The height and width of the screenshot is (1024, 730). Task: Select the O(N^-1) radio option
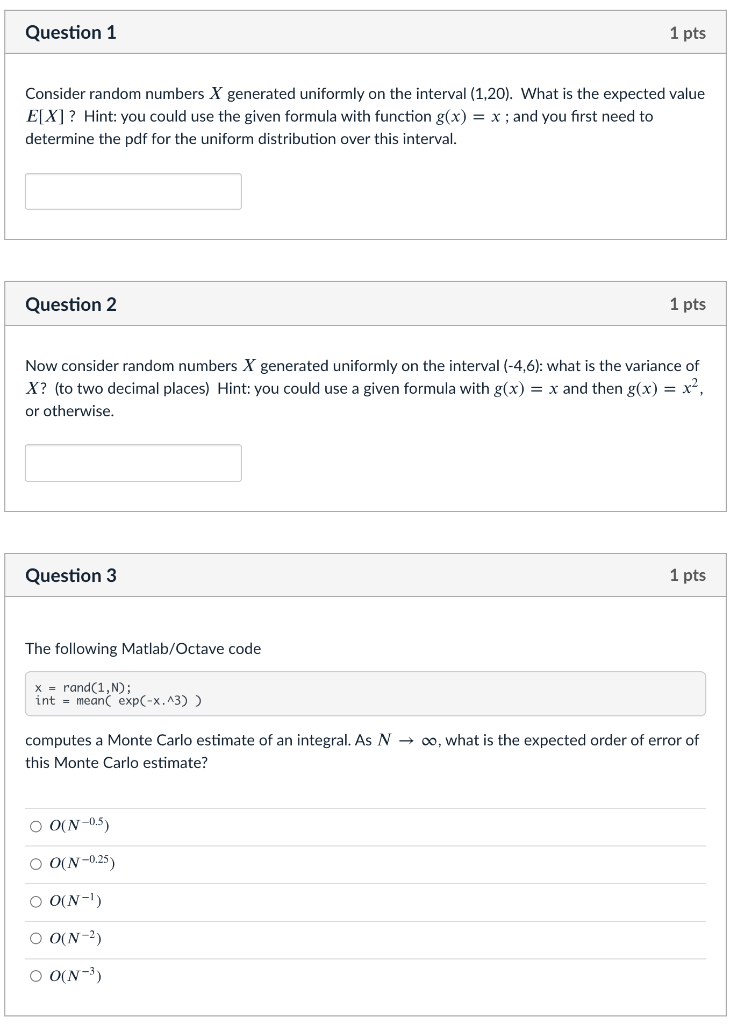click(x=35, y=901)
